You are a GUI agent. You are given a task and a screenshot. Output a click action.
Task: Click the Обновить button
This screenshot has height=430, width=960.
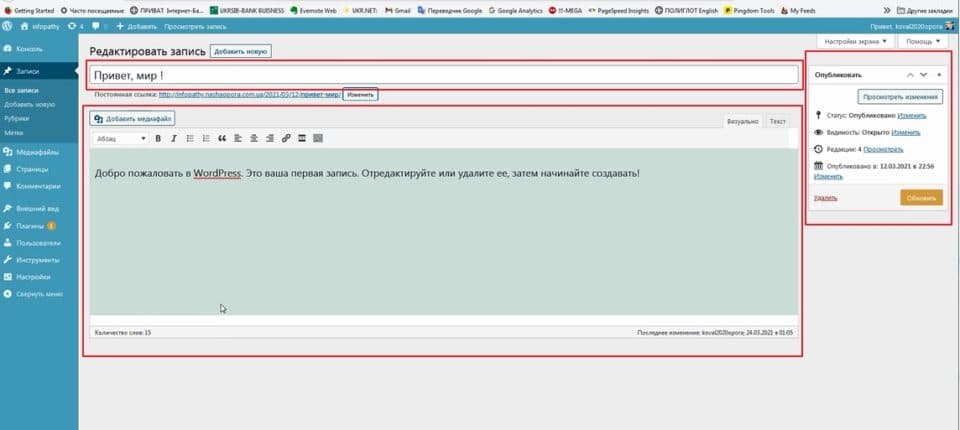click(921, 198)
